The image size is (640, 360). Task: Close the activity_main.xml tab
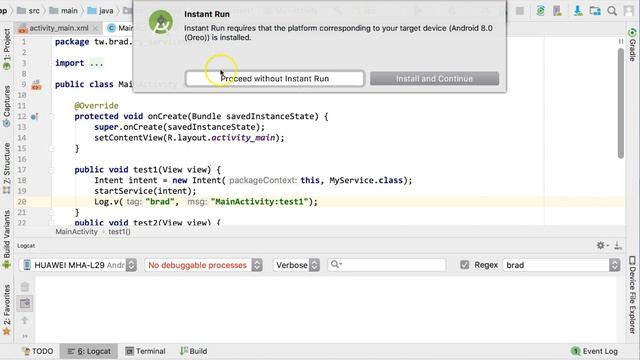click(x=95, y=28)
